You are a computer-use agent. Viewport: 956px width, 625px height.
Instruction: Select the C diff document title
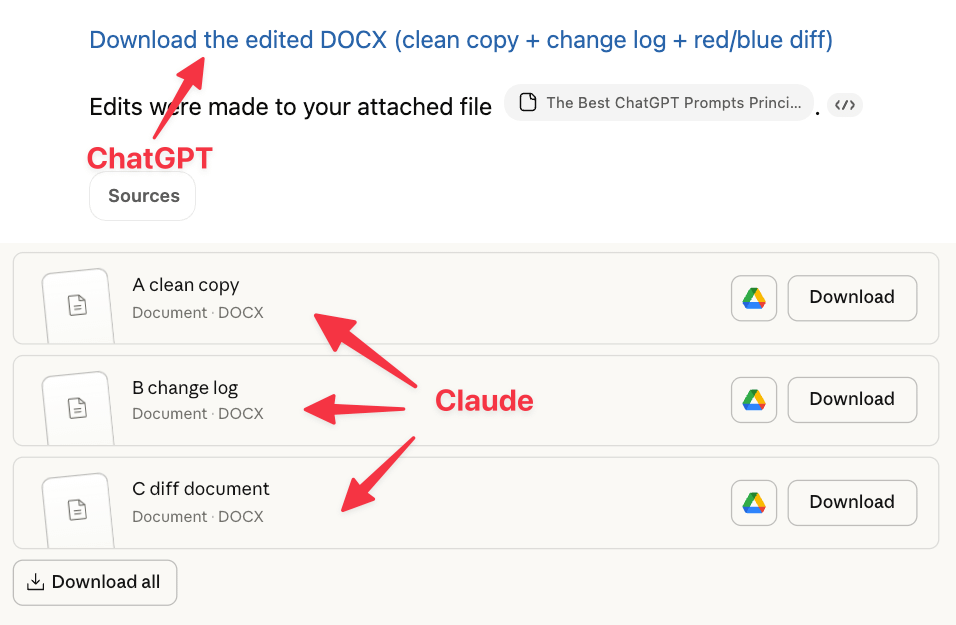pos(201,489)
